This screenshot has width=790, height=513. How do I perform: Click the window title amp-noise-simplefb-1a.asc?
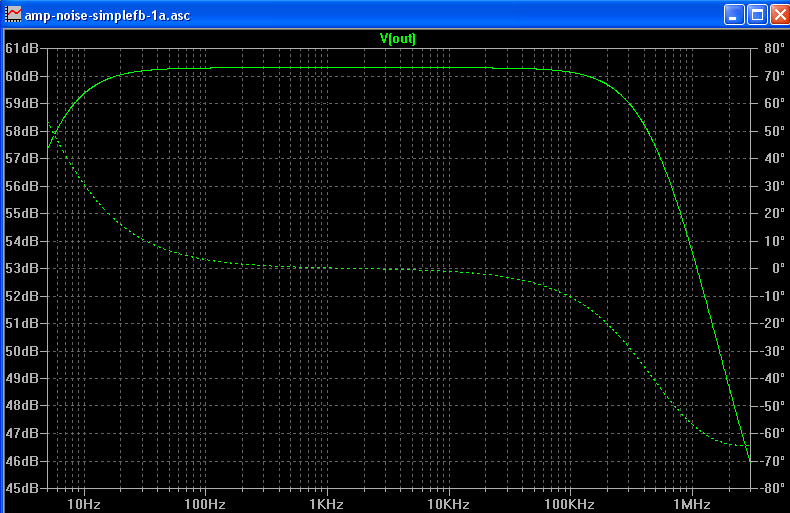[x=107, y=16]
